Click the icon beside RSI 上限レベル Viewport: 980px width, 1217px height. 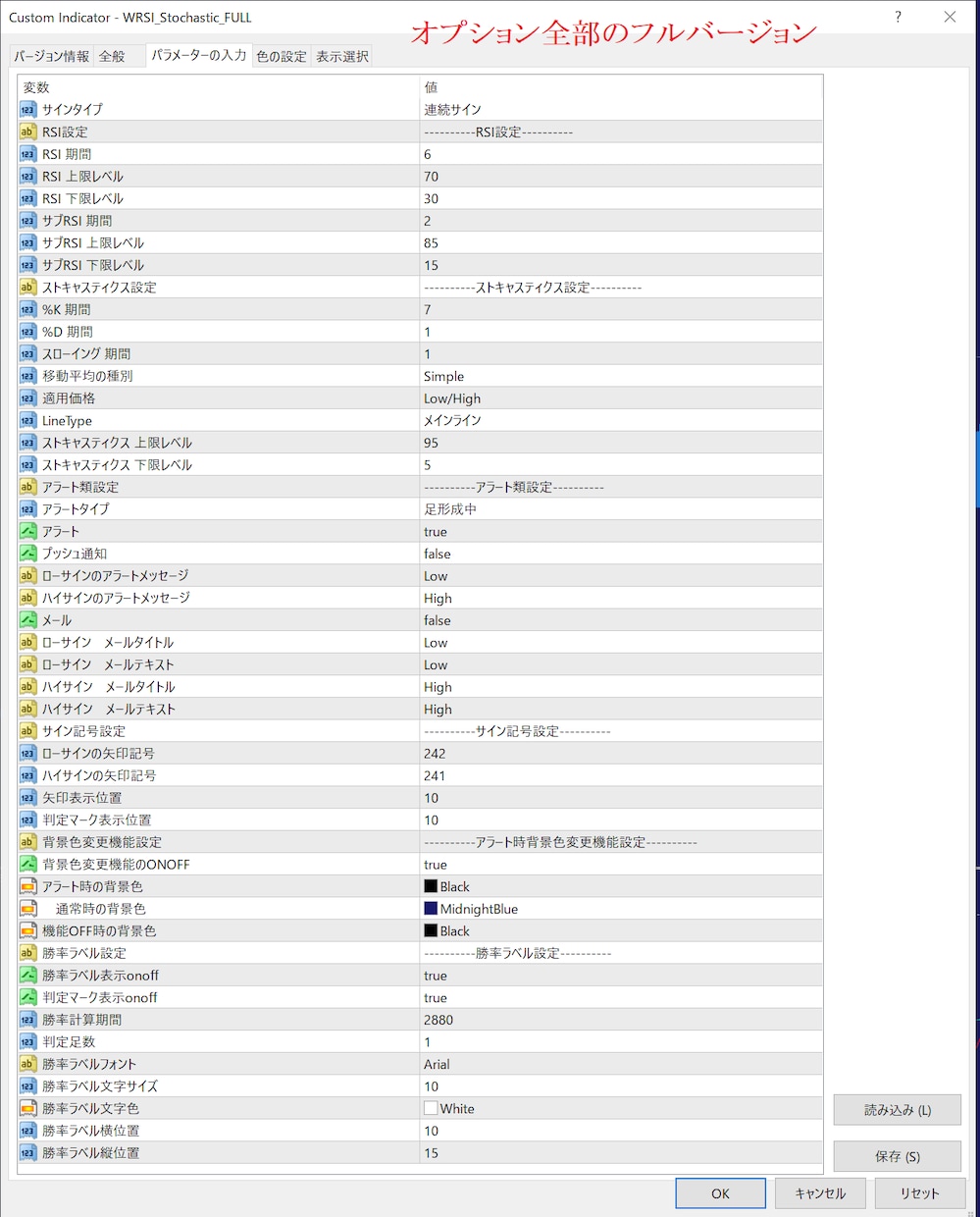[27, 177]
